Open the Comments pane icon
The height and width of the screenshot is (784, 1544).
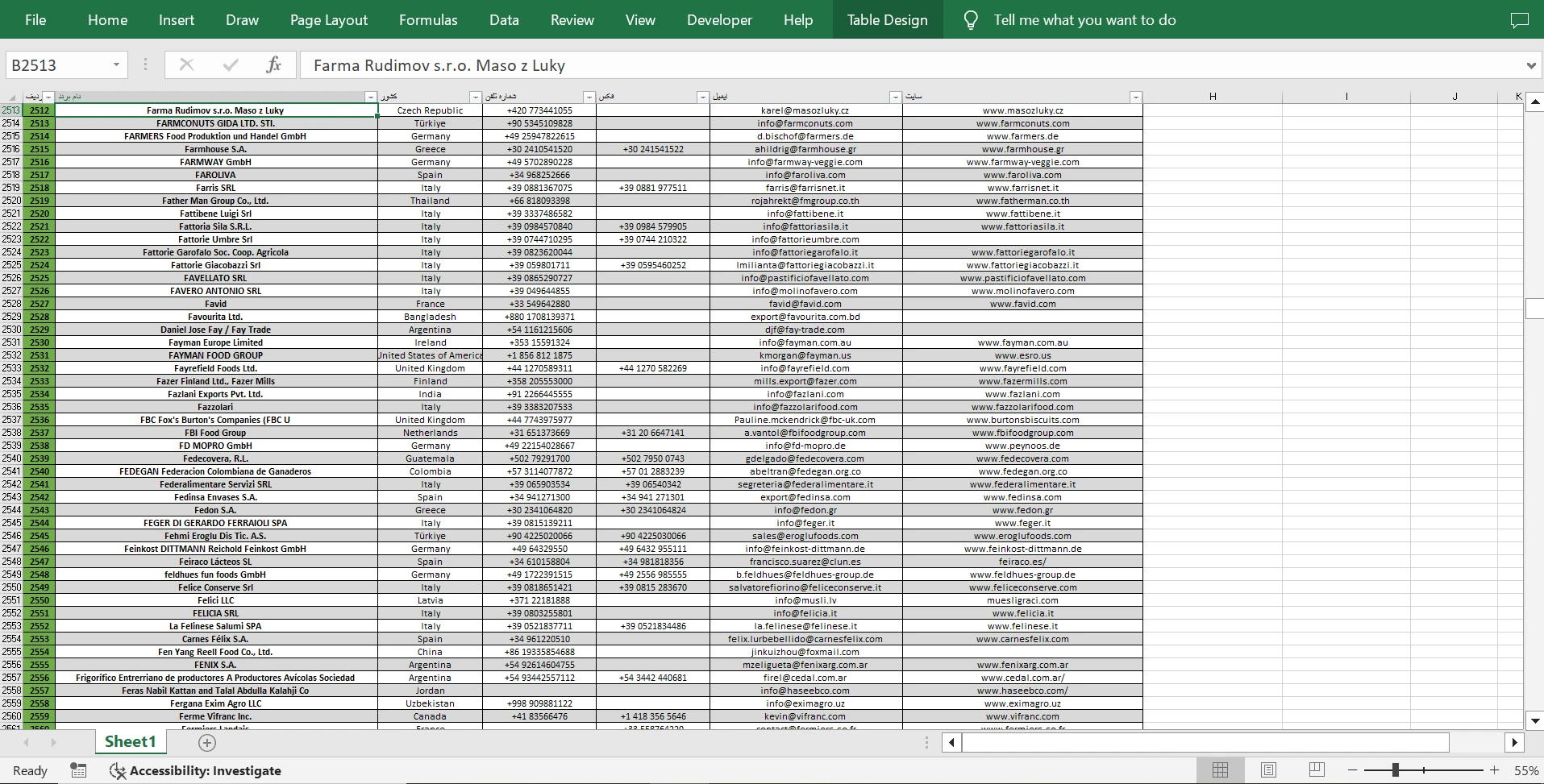click(x=1519, y=20)
